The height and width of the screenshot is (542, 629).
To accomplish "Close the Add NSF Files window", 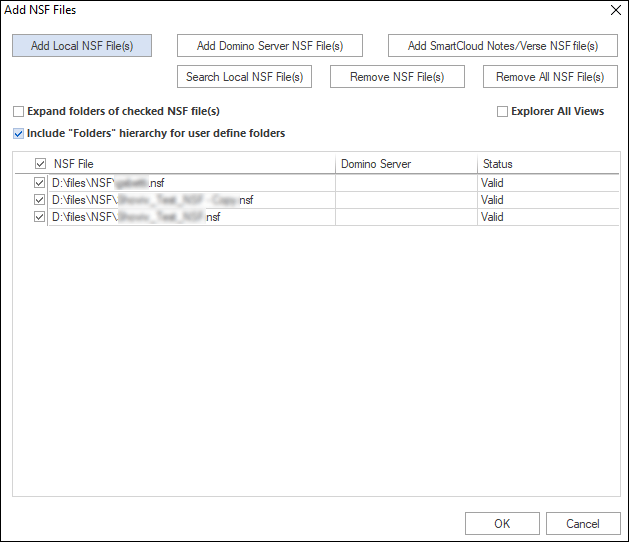I will (x=616, y=10).
